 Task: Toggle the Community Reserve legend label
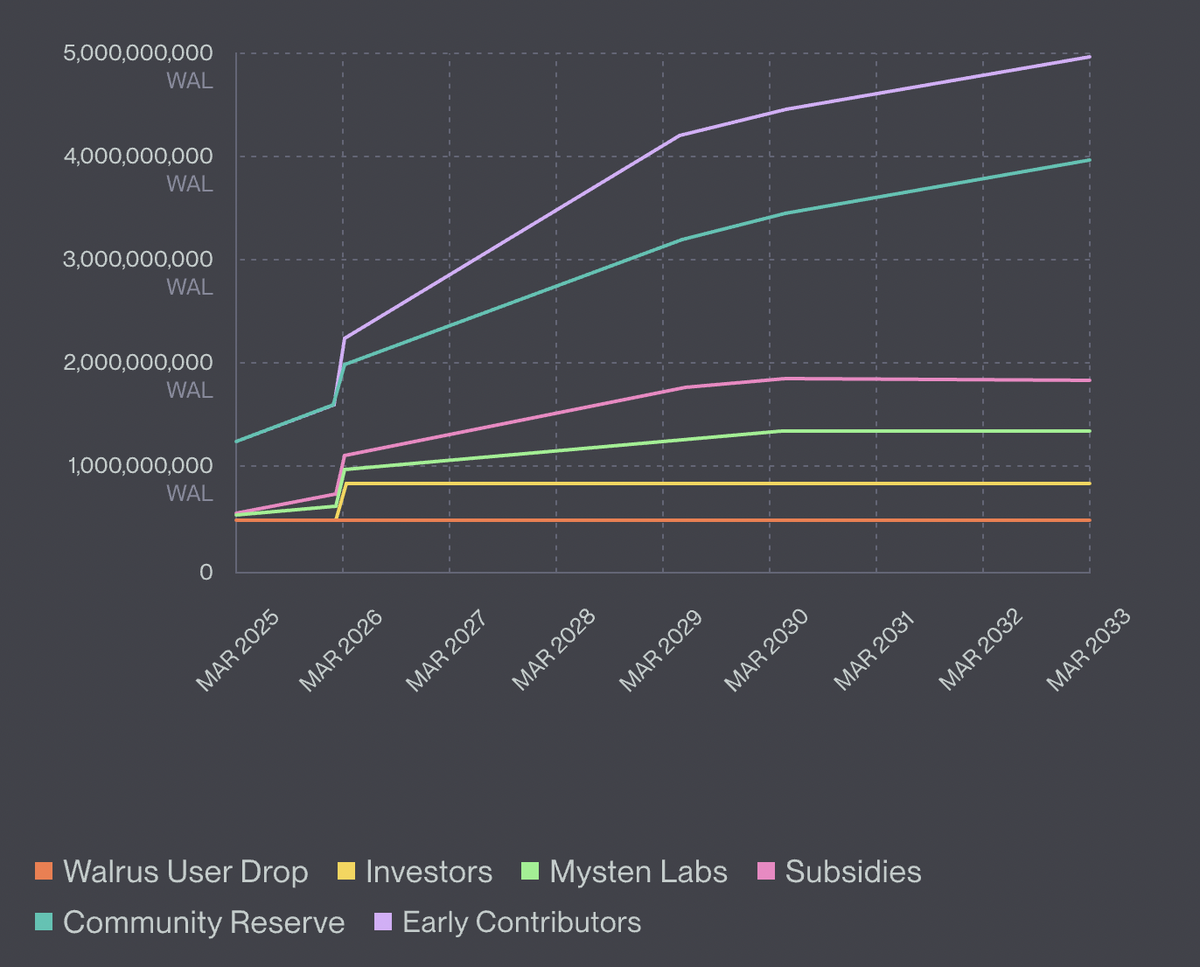(203, 922)
